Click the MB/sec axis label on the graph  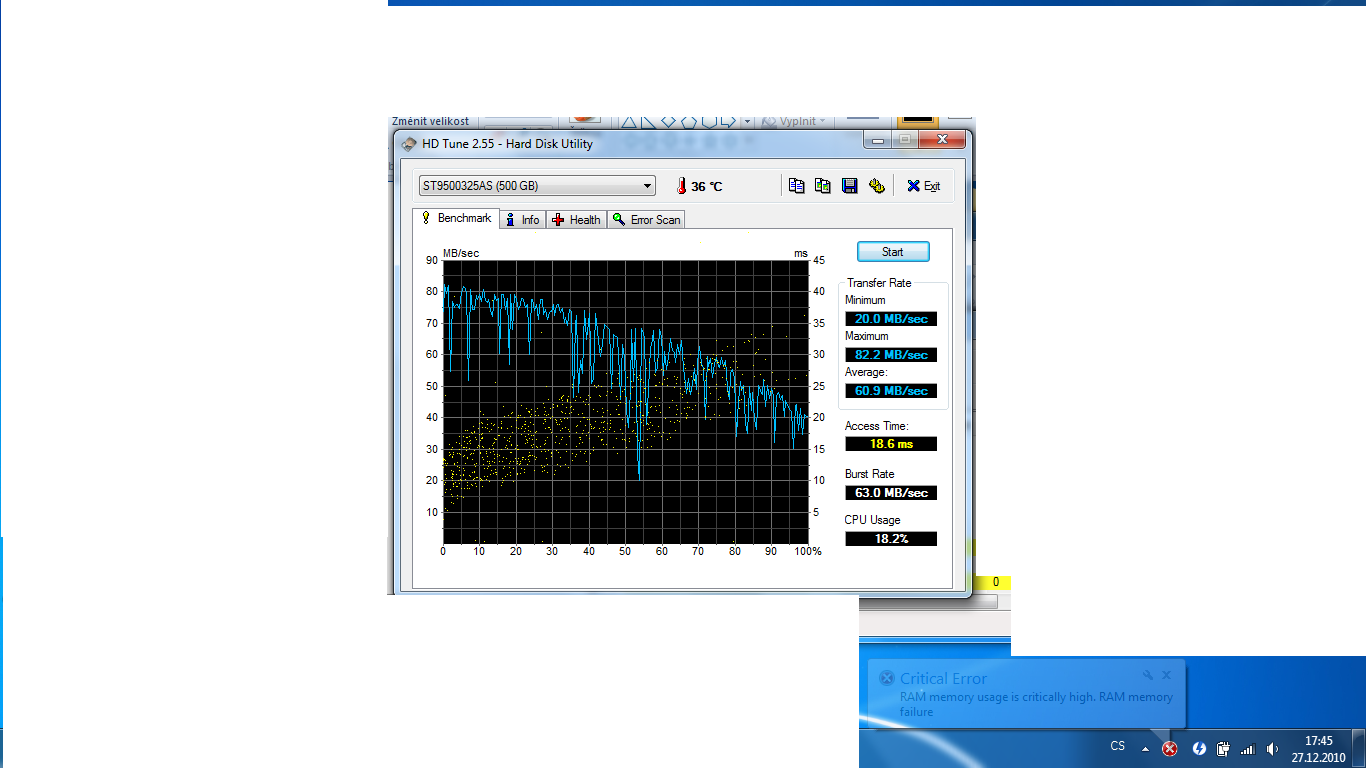[x=461, y=253]
